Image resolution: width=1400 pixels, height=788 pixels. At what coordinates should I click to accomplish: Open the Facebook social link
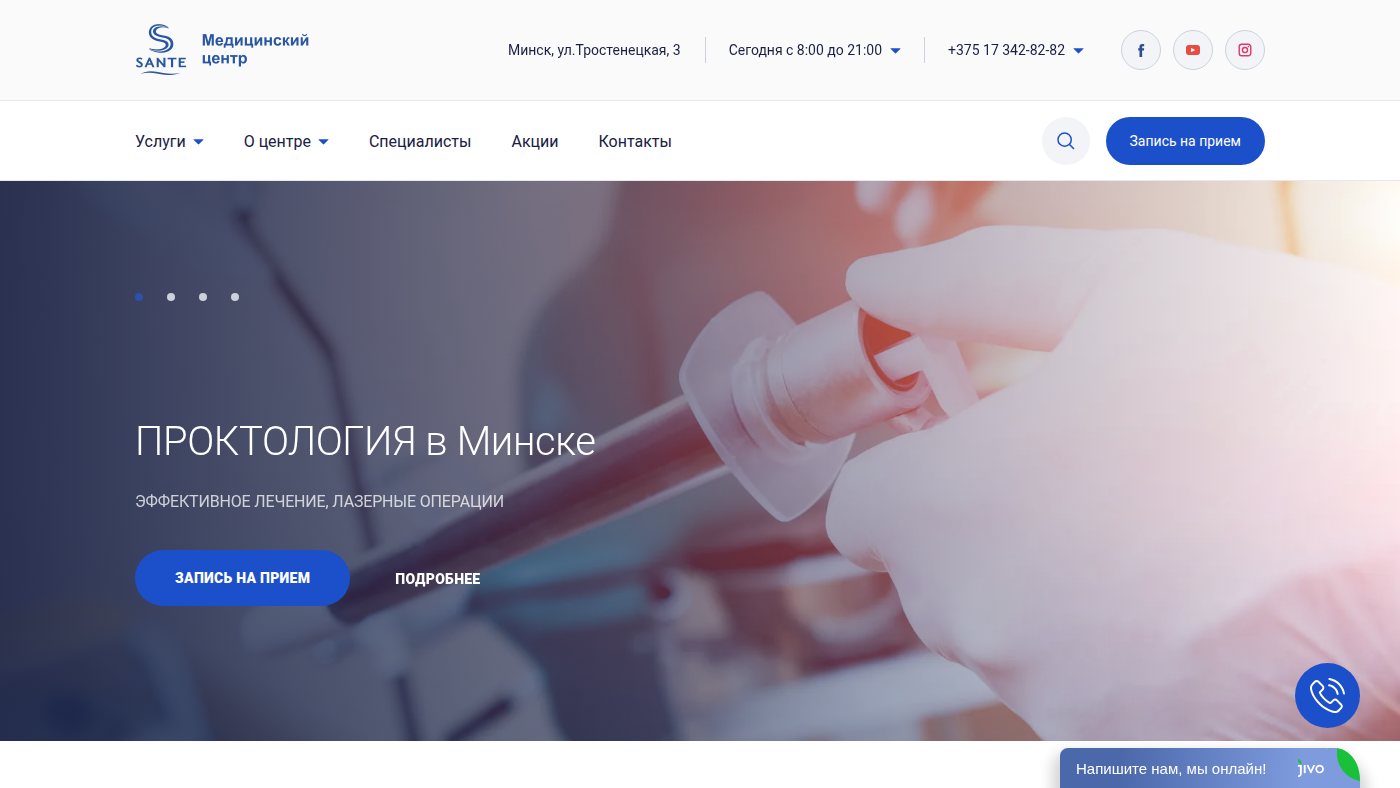click(1141, 50)
